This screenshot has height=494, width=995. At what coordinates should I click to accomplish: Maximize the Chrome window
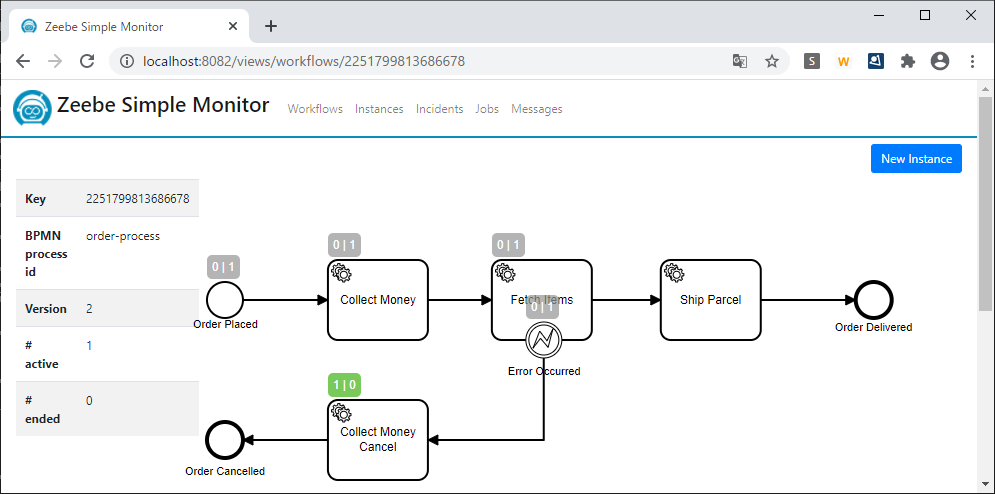925,15
